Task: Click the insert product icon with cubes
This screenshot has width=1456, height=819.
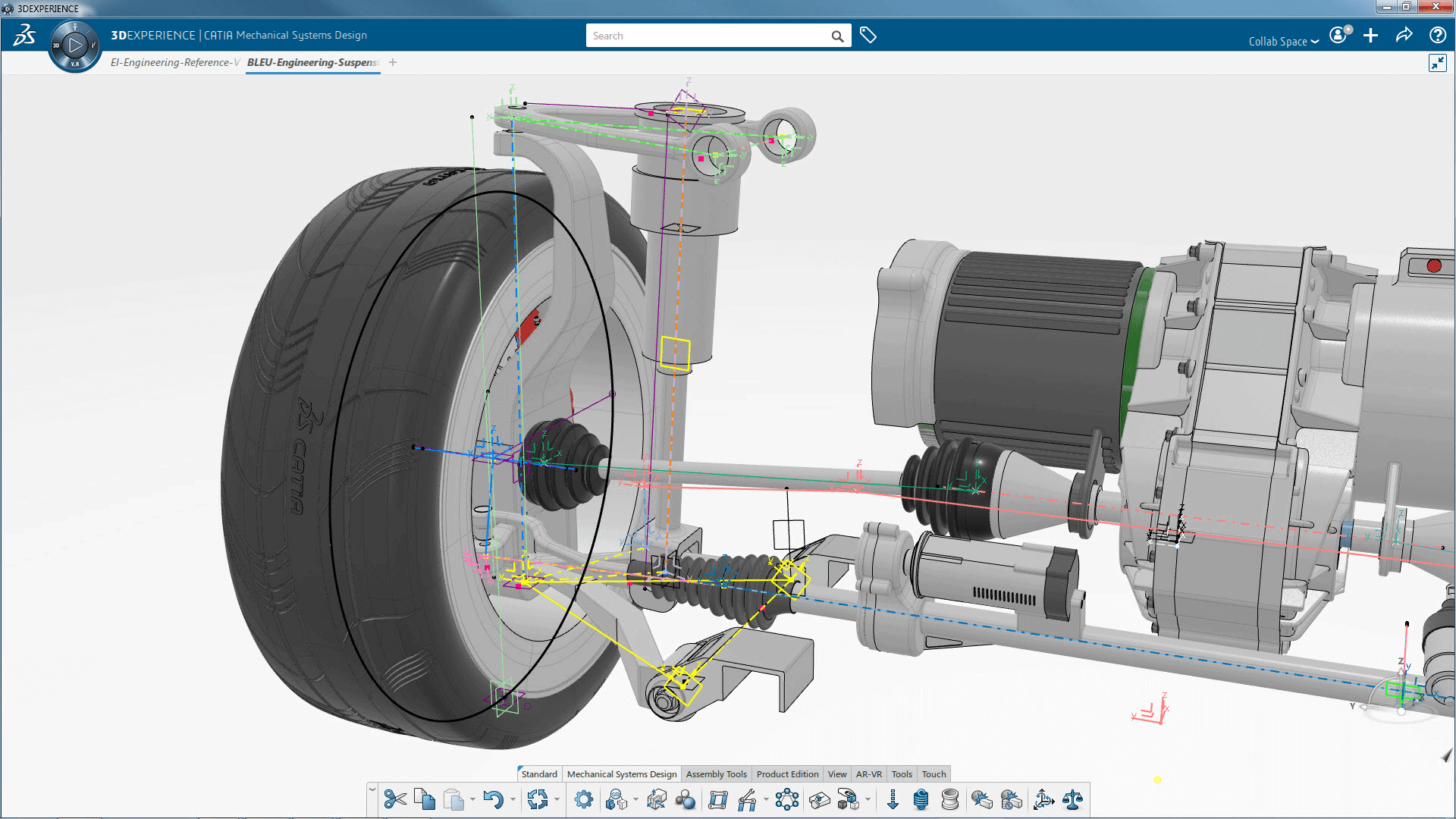Action: [x=617, y=799]
